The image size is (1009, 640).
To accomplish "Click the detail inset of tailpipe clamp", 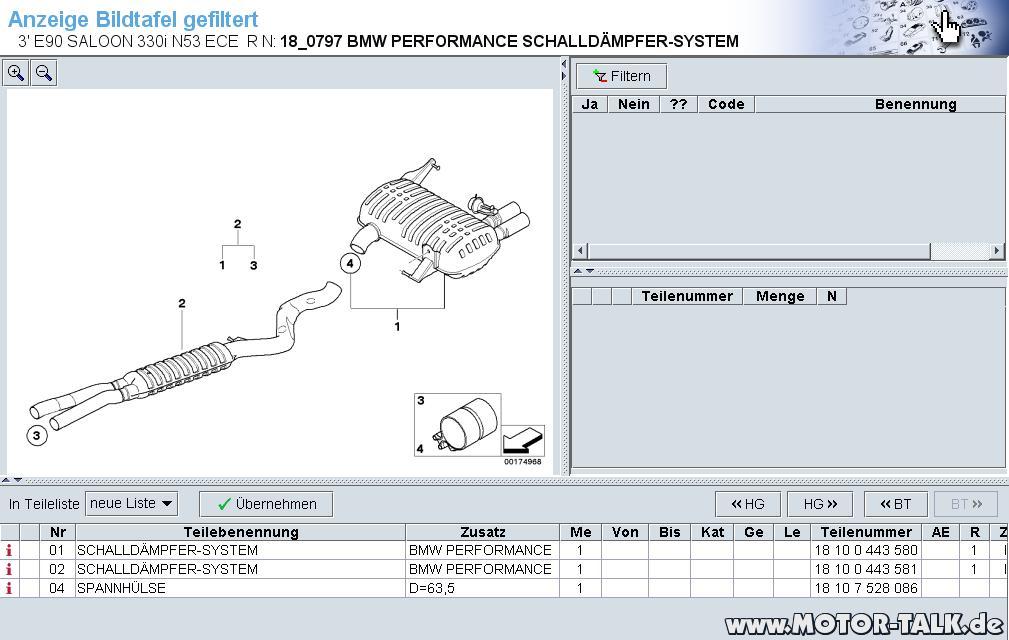I will (x=458, y=425).
